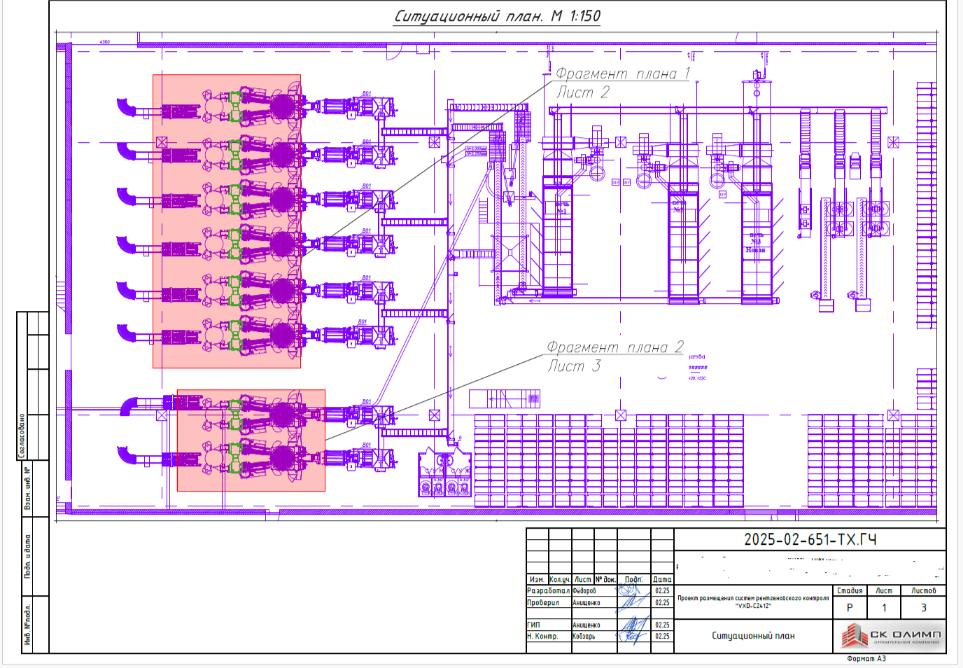Screen dimensions: 963x668
Task: Click the name "Фёдоров" in Разработал row
Action: point(584,591)
